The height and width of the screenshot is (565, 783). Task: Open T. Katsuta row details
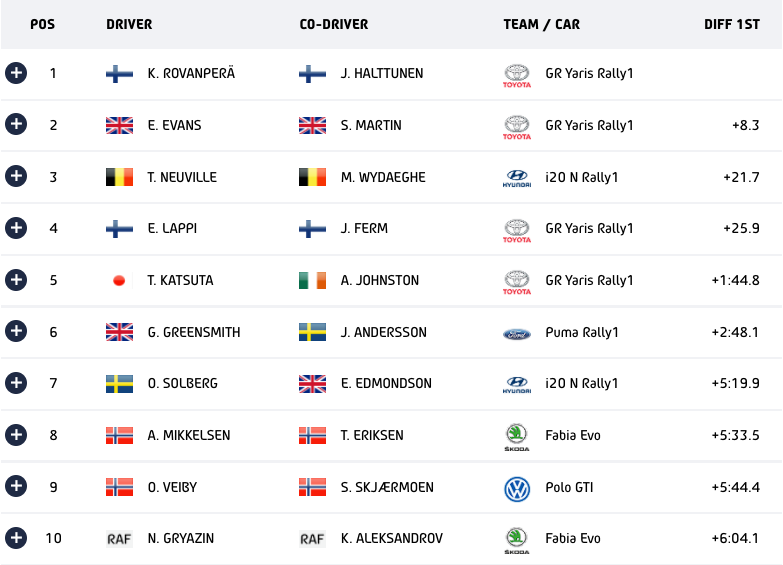[x=15, y=280]
